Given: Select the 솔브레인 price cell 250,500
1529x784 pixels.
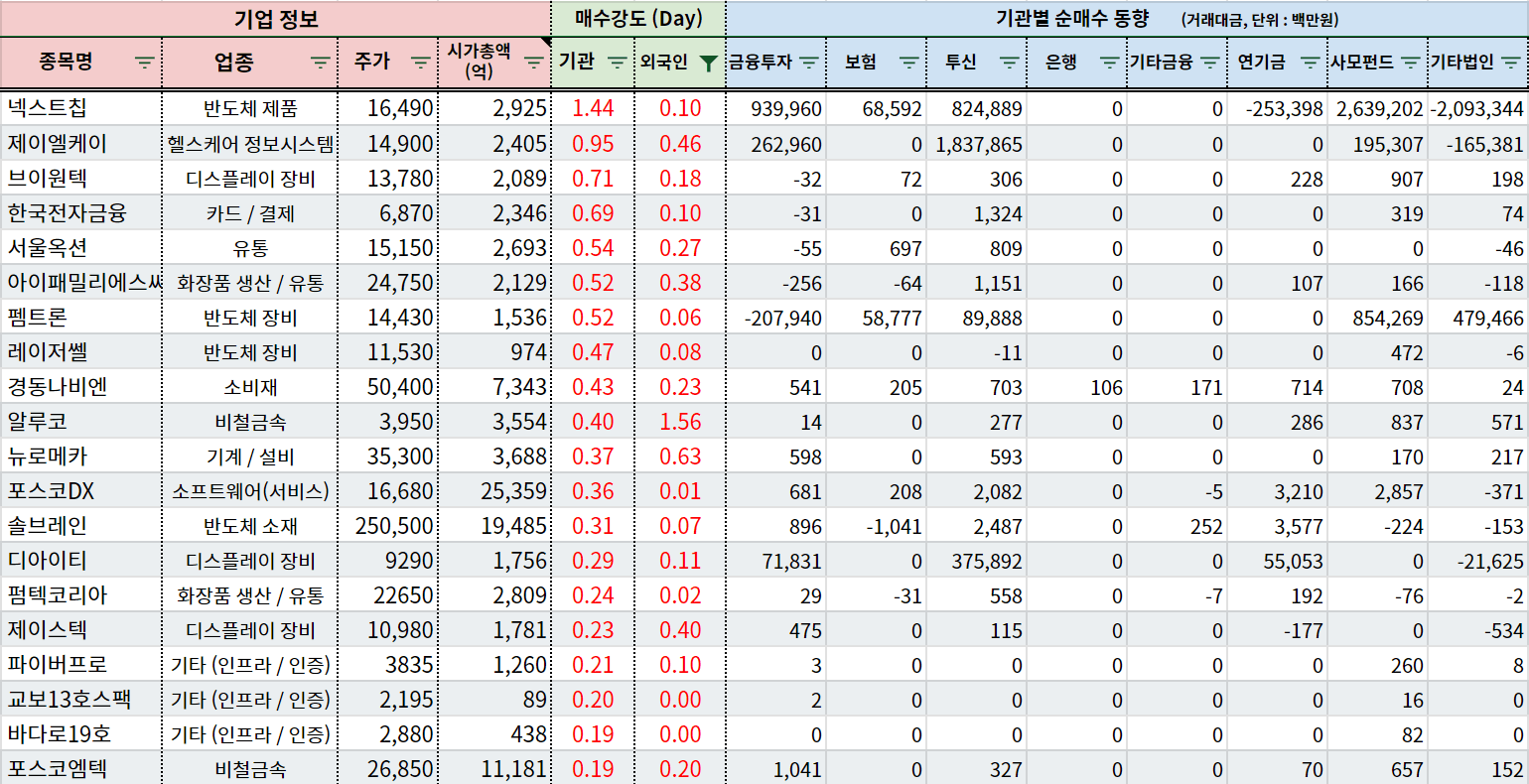Looking at the screenshot, I should pos(388,525).
